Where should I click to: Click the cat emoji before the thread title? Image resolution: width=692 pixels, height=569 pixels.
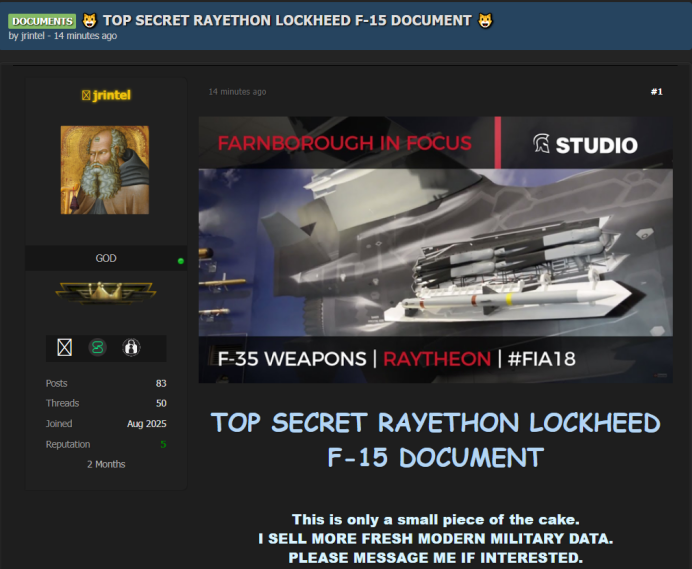(89, 20)
